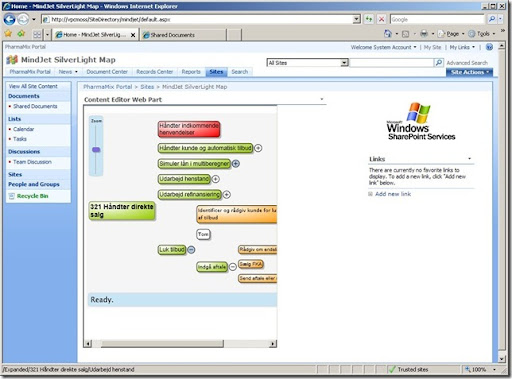512x379 pixels.
Task: Open the Reports navigation tab
Action: tap(191, 72)
